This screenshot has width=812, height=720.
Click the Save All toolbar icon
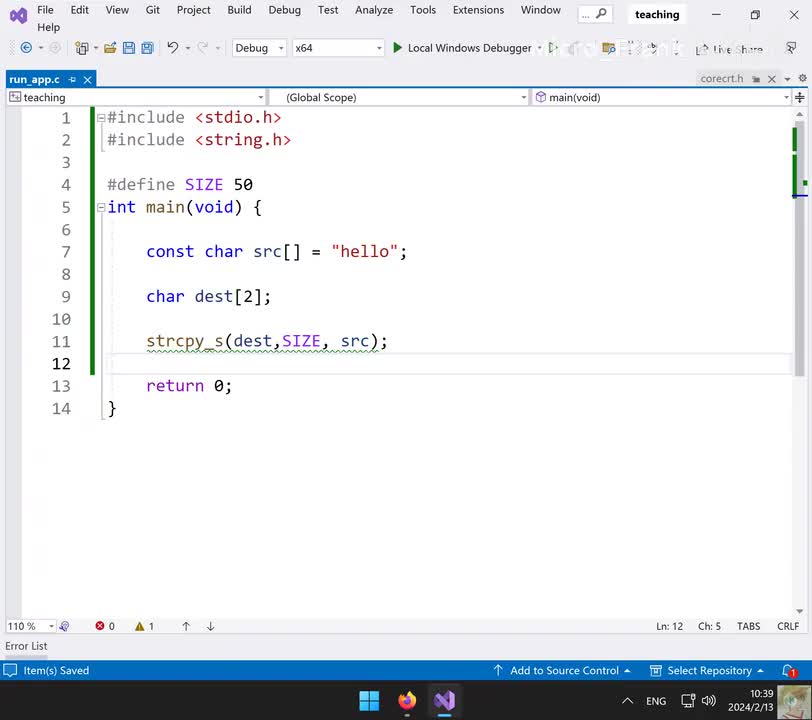[x=147, y=48]
